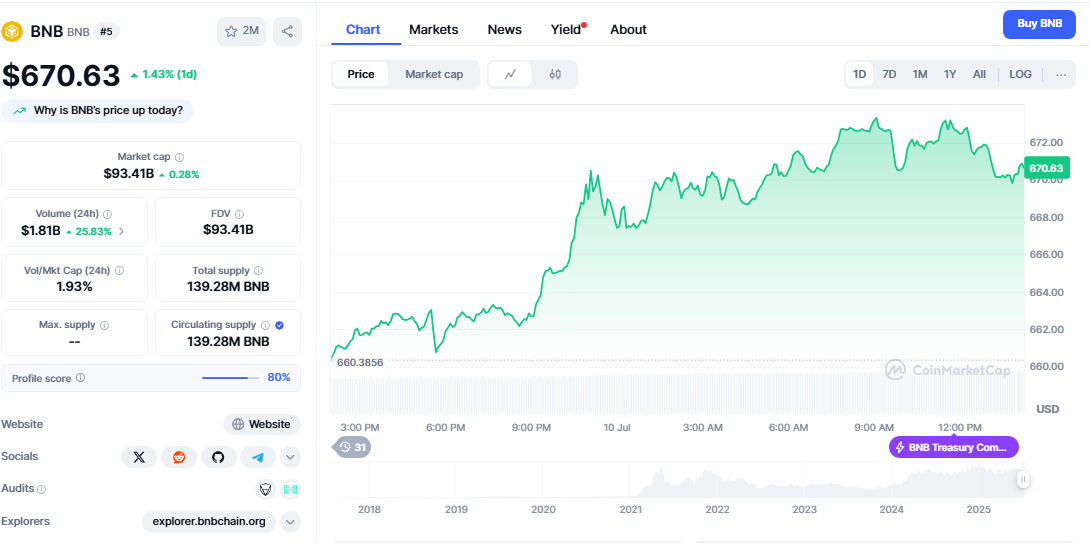
Task: Set chart range to 1D
Action: (860, 74)
